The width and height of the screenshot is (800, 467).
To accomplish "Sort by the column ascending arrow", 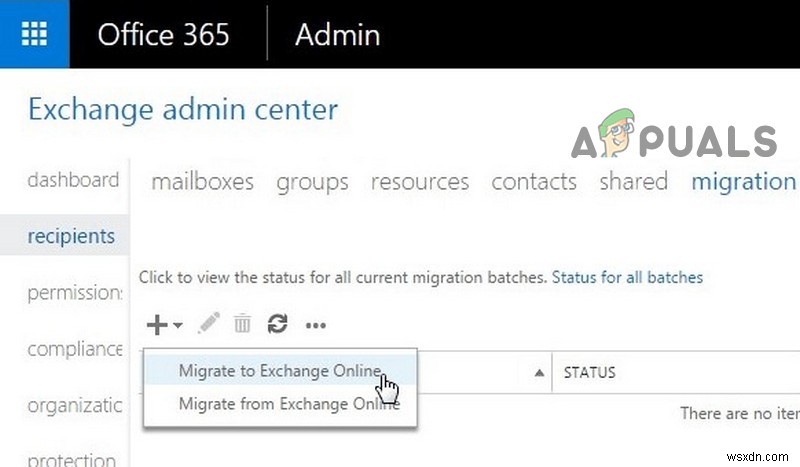I will (539, 373).
